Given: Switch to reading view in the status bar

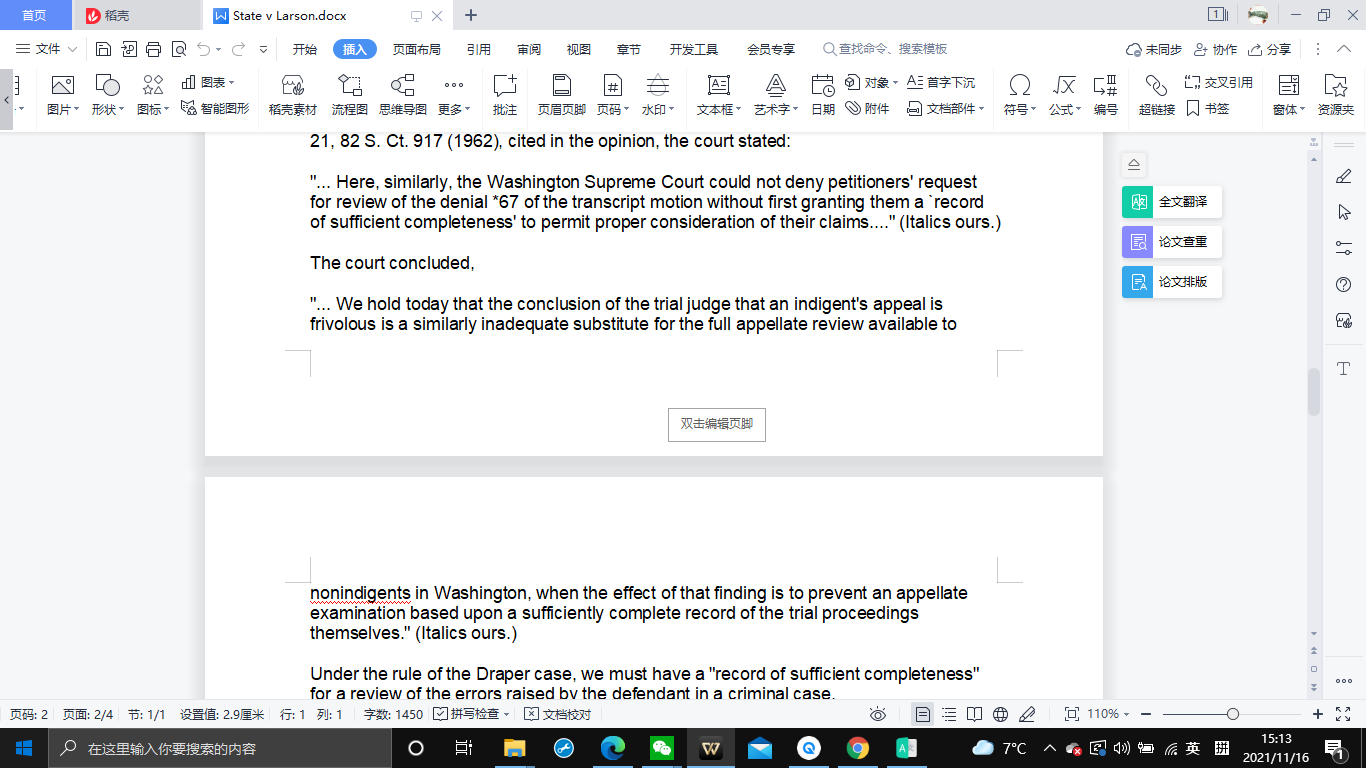Looking at the screenshot, I should click(975, 714).
